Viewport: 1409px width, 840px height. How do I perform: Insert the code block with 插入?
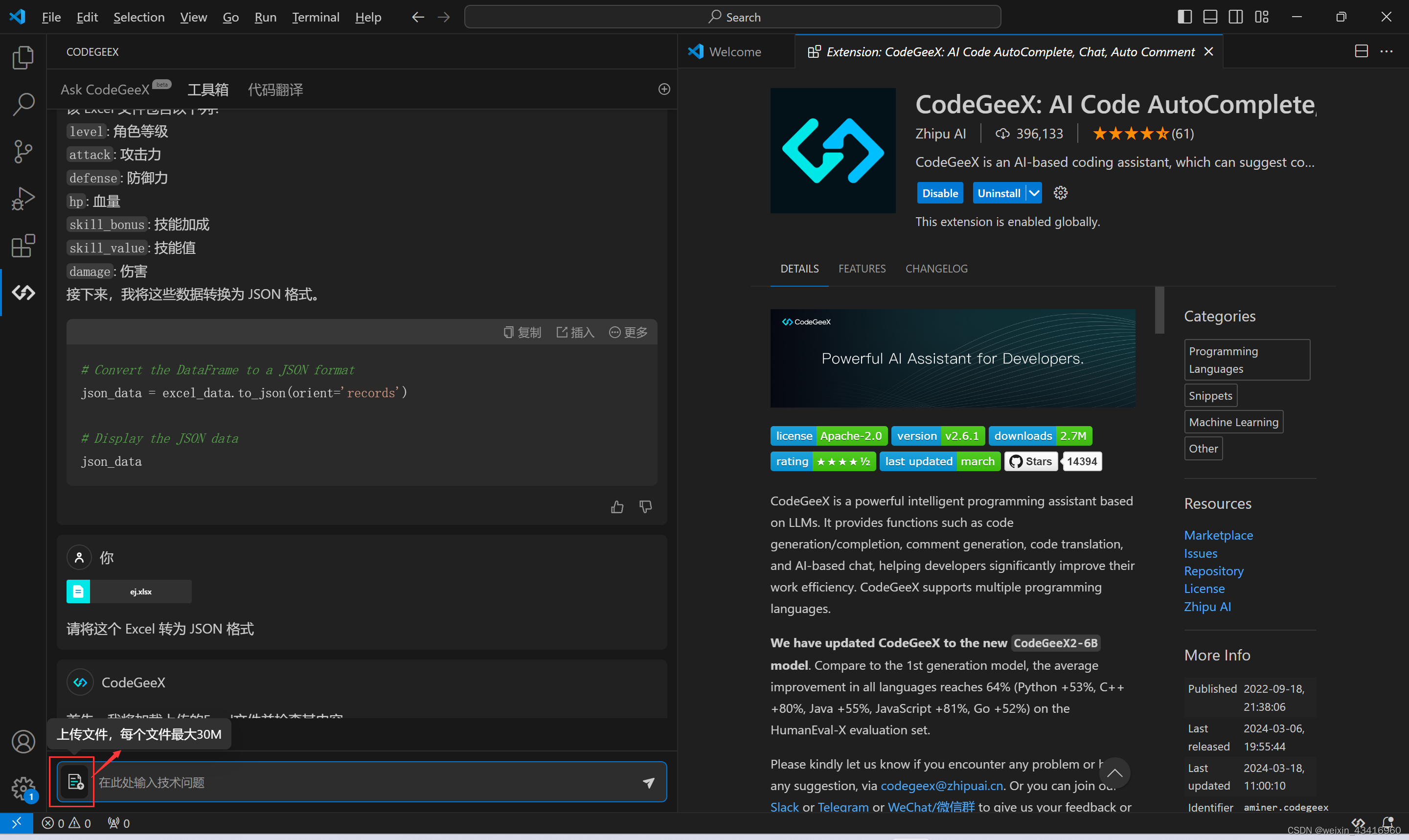tap(575, 332)
